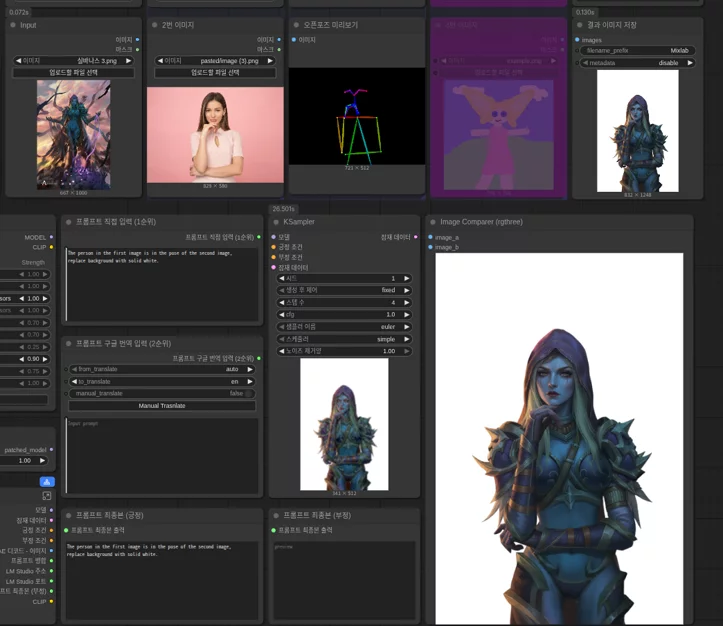Viewport: 723px width, 626px height.
Task: Toggle the 프롬프트 직접 입력 (1순위) node dot
Action: (69, 222)
